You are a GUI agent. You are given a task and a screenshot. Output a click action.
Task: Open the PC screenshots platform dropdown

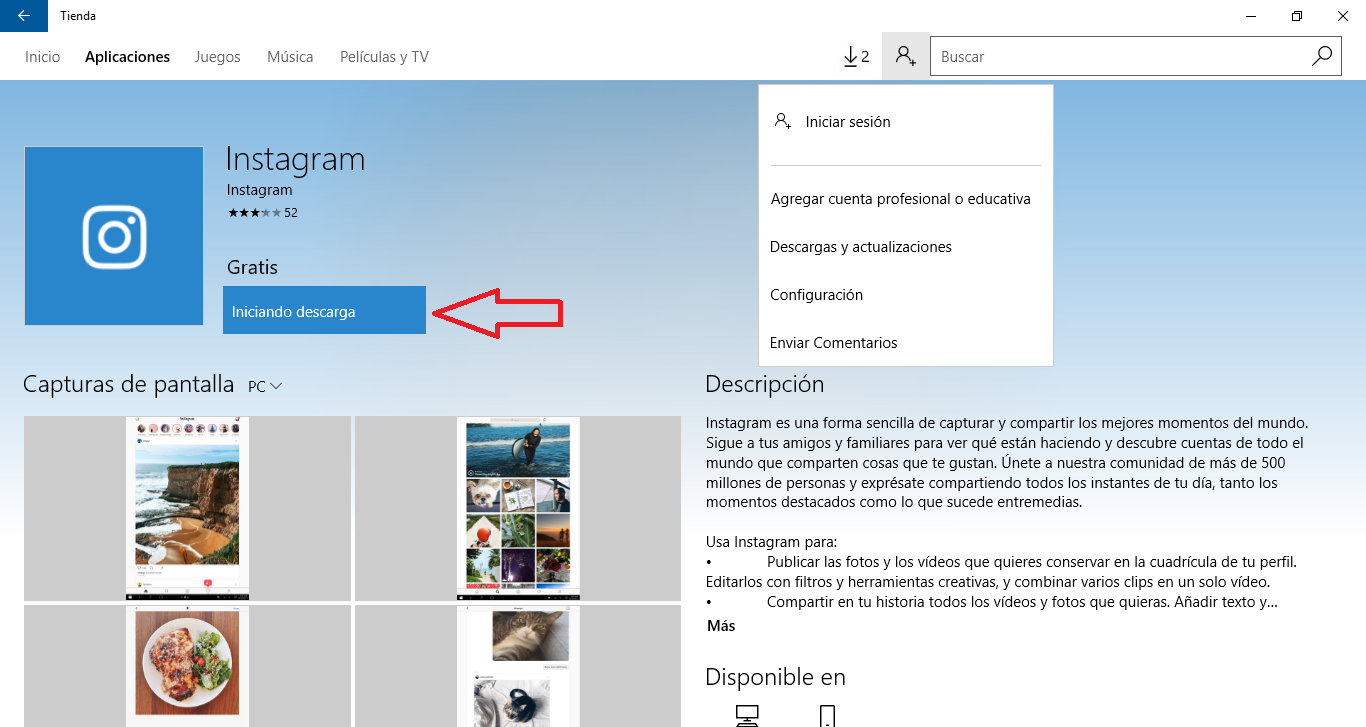pos(265,386)
